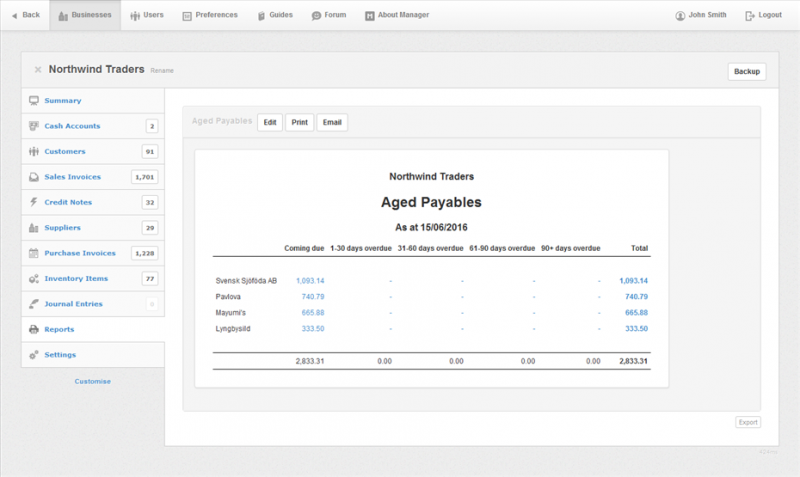Click Svensk Sjöföda AB total 1,093.14
The width and height of the screenshot is (800, 477).
(634, 281)
